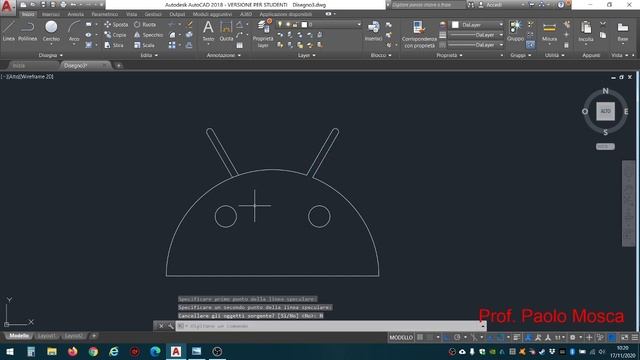Viewport: 640px width, 360px height.
Task: Click the ALTO face of ViewCube
Action: click(605, 111)
